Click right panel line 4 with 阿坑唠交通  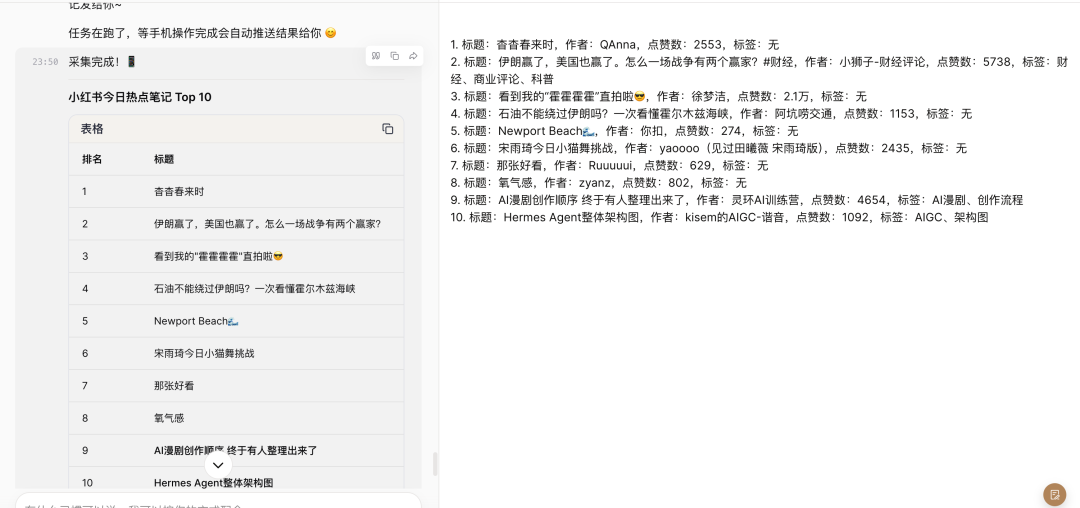coord(711,114)
